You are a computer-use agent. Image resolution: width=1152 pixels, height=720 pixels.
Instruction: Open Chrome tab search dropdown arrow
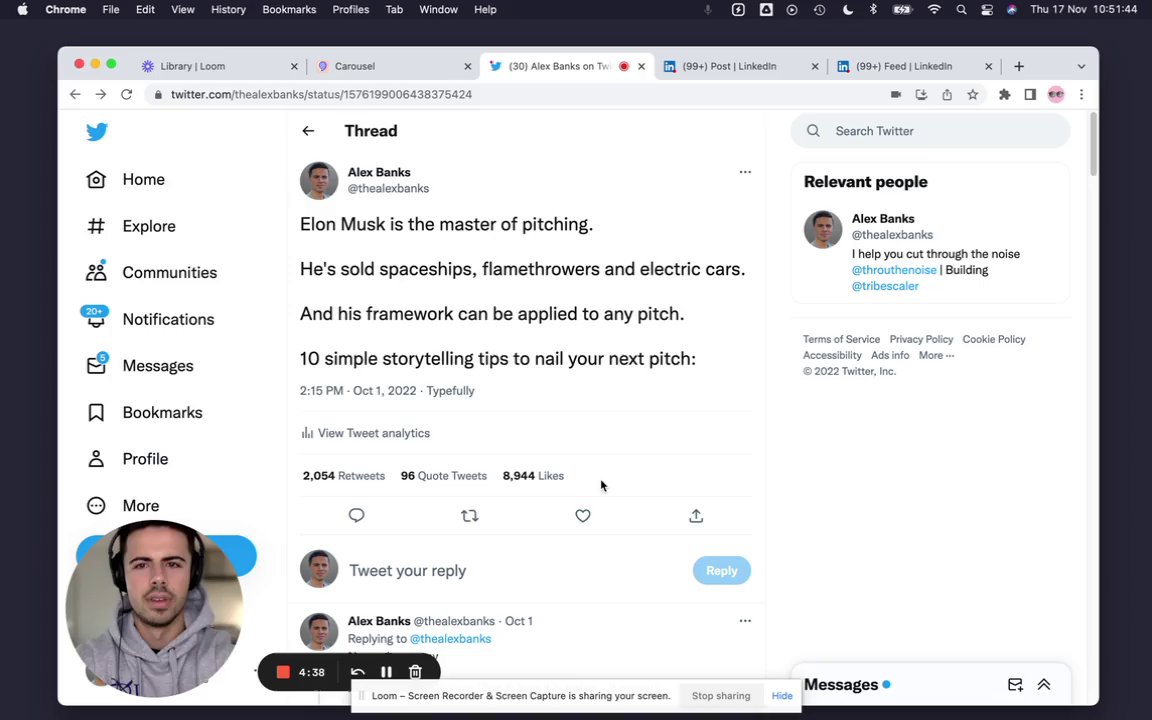point(1081,66)
